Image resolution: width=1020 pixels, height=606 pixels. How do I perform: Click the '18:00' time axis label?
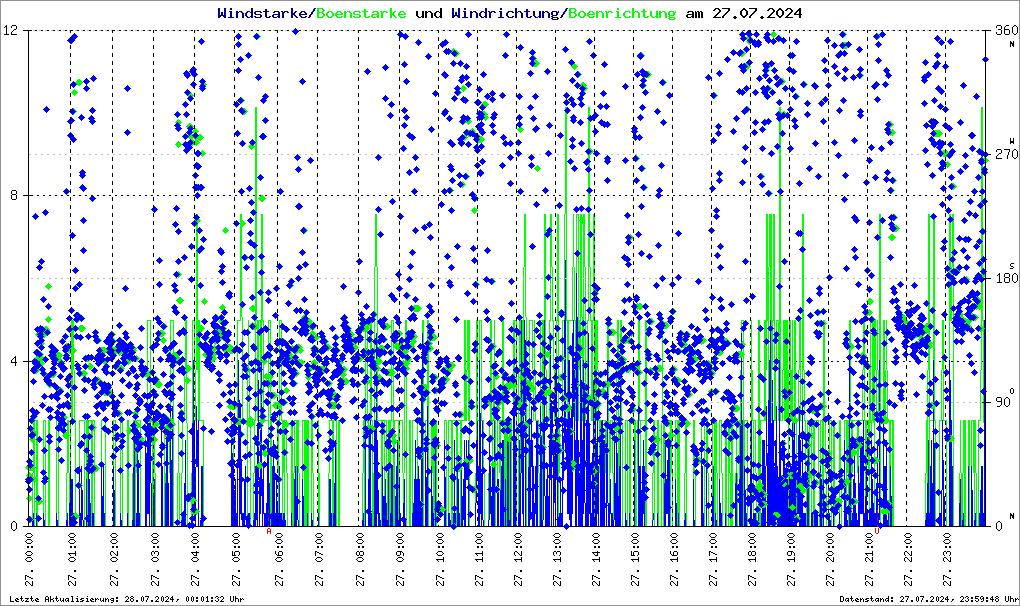pos(753,549)
